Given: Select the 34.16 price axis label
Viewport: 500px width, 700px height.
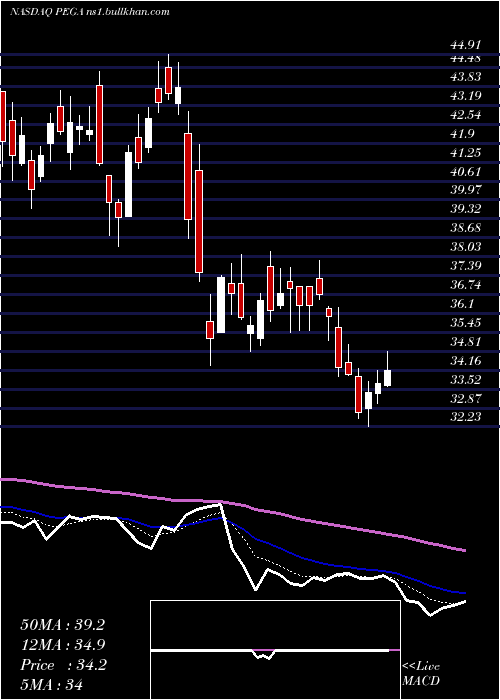Looking at the screenshot, I should 465,360.
